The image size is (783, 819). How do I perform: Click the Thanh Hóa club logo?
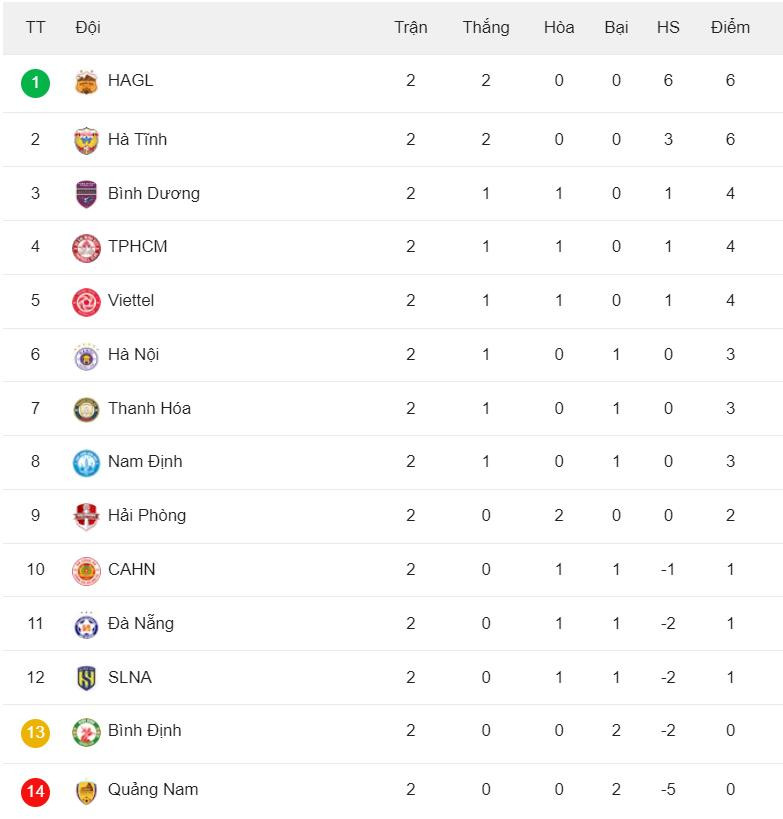(x=86, y=409)
